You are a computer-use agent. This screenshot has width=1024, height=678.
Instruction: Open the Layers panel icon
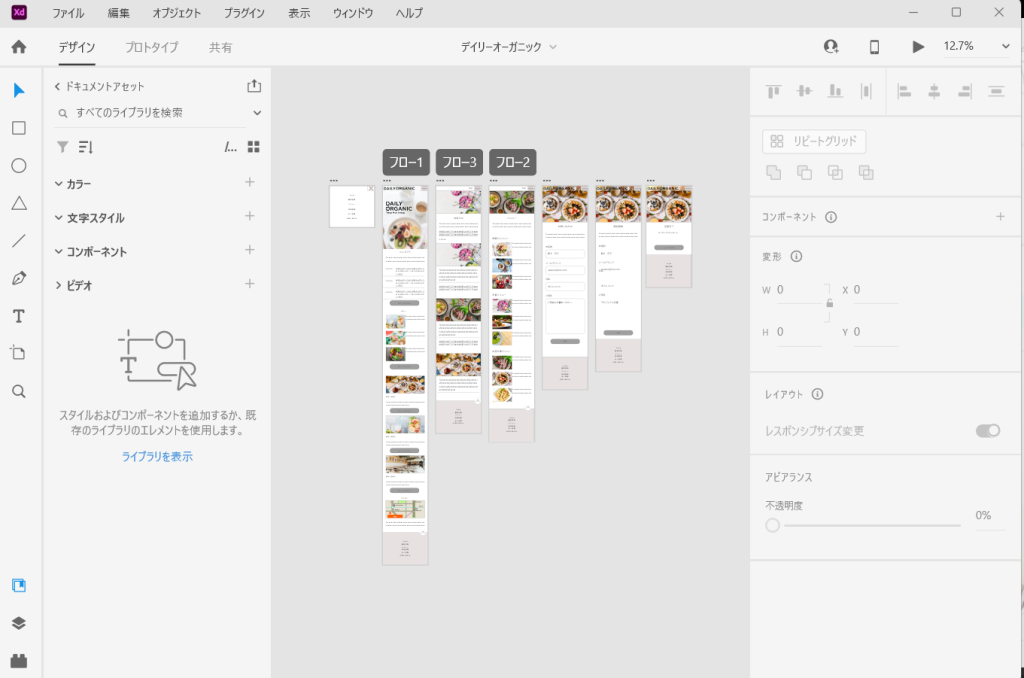pyautogui.click(x=19, y=623)
